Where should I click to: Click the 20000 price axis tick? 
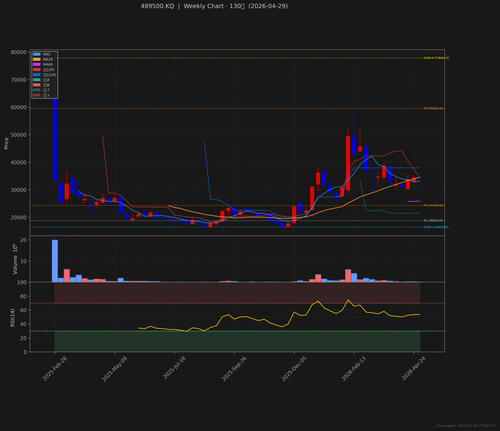[x=19, y=217]
